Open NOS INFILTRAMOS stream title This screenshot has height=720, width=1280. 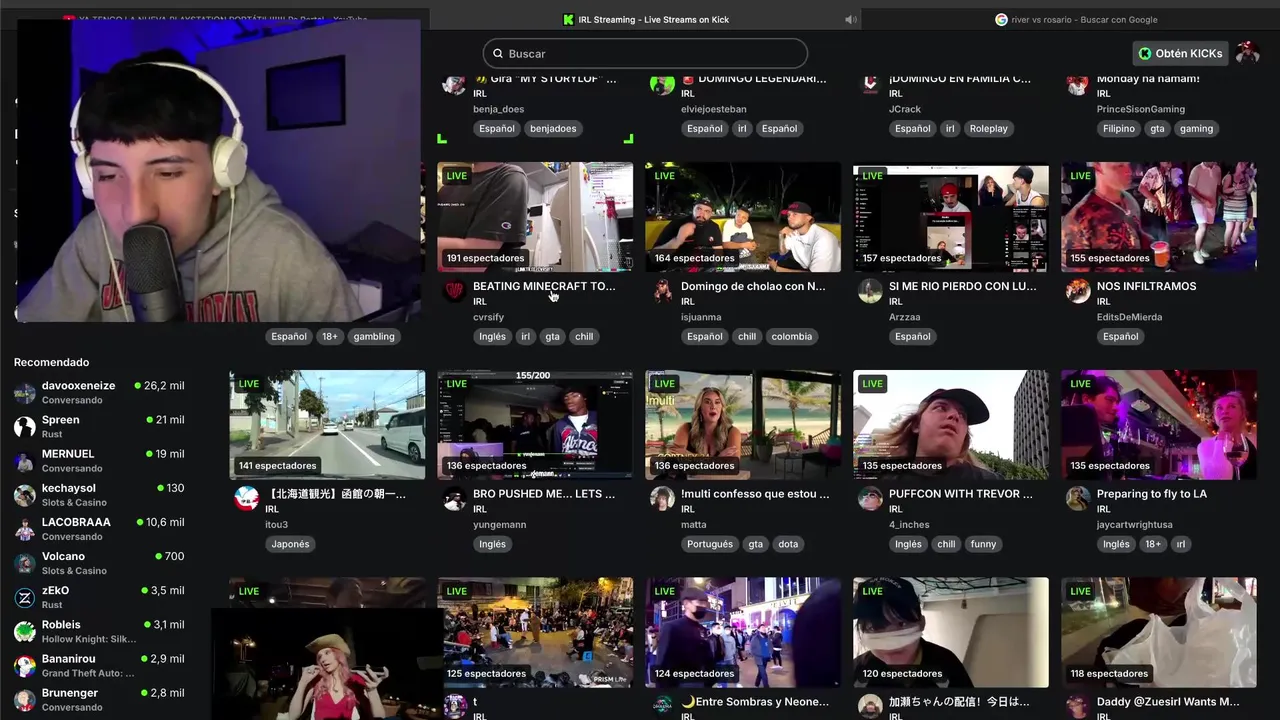click(1146, 286)
